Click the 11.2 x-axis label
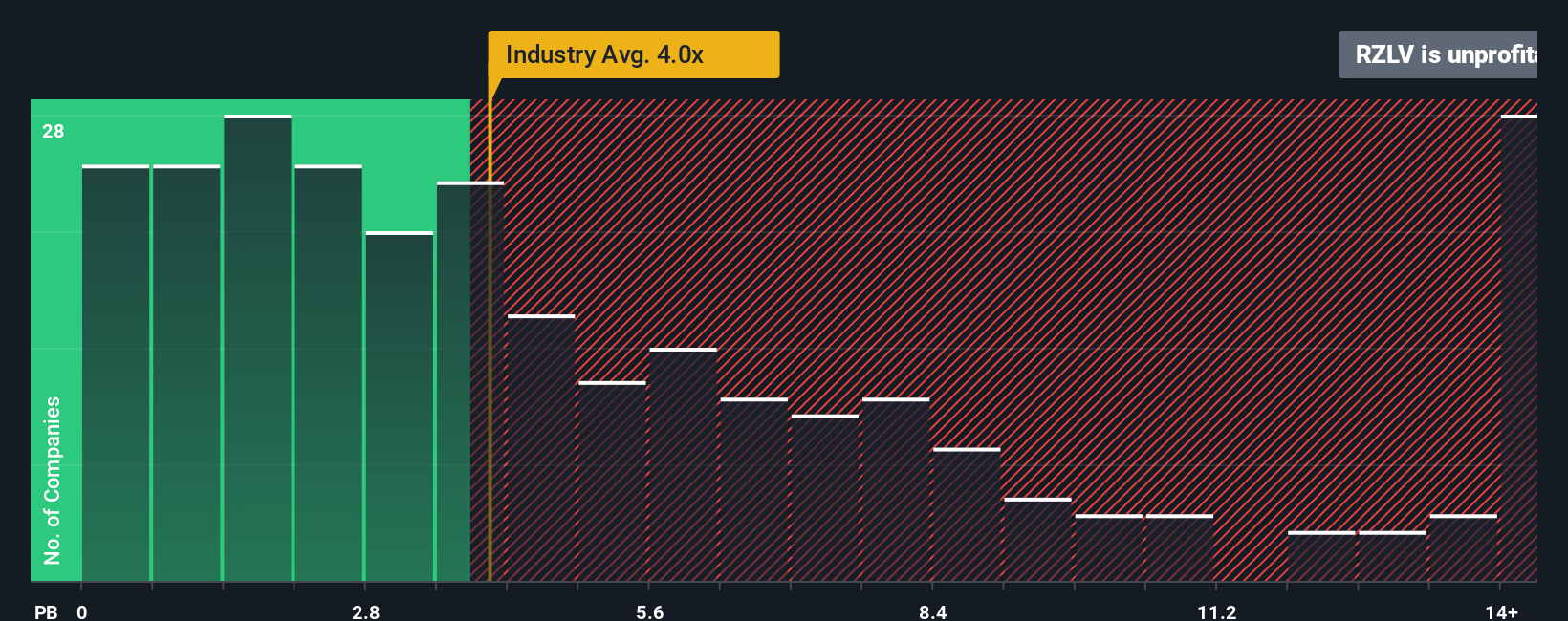The width and height of the screenshot is (1568, 621). click(x=1216, y=611)
